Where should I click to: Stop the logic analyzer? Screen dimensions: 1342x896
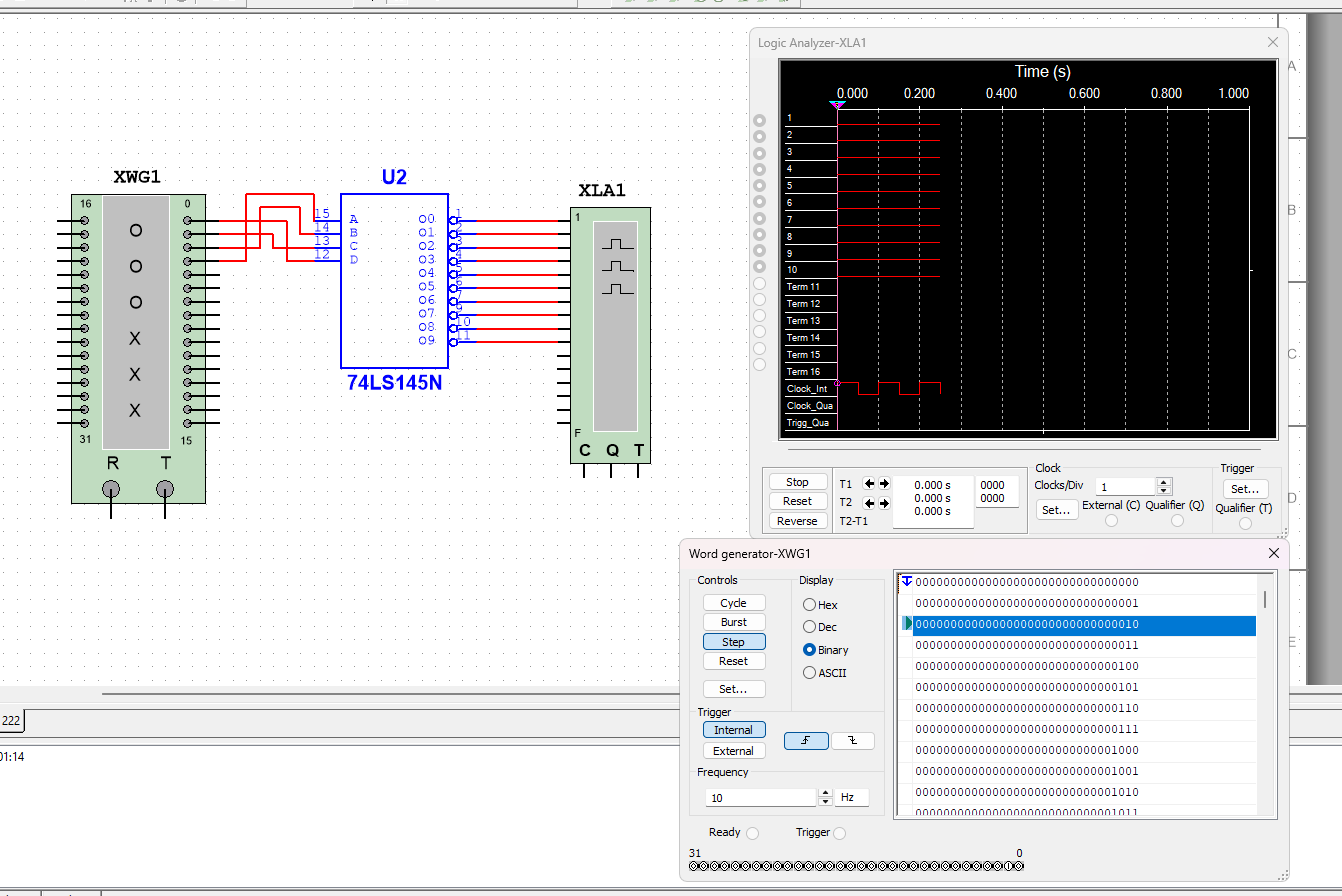[797, 482]
